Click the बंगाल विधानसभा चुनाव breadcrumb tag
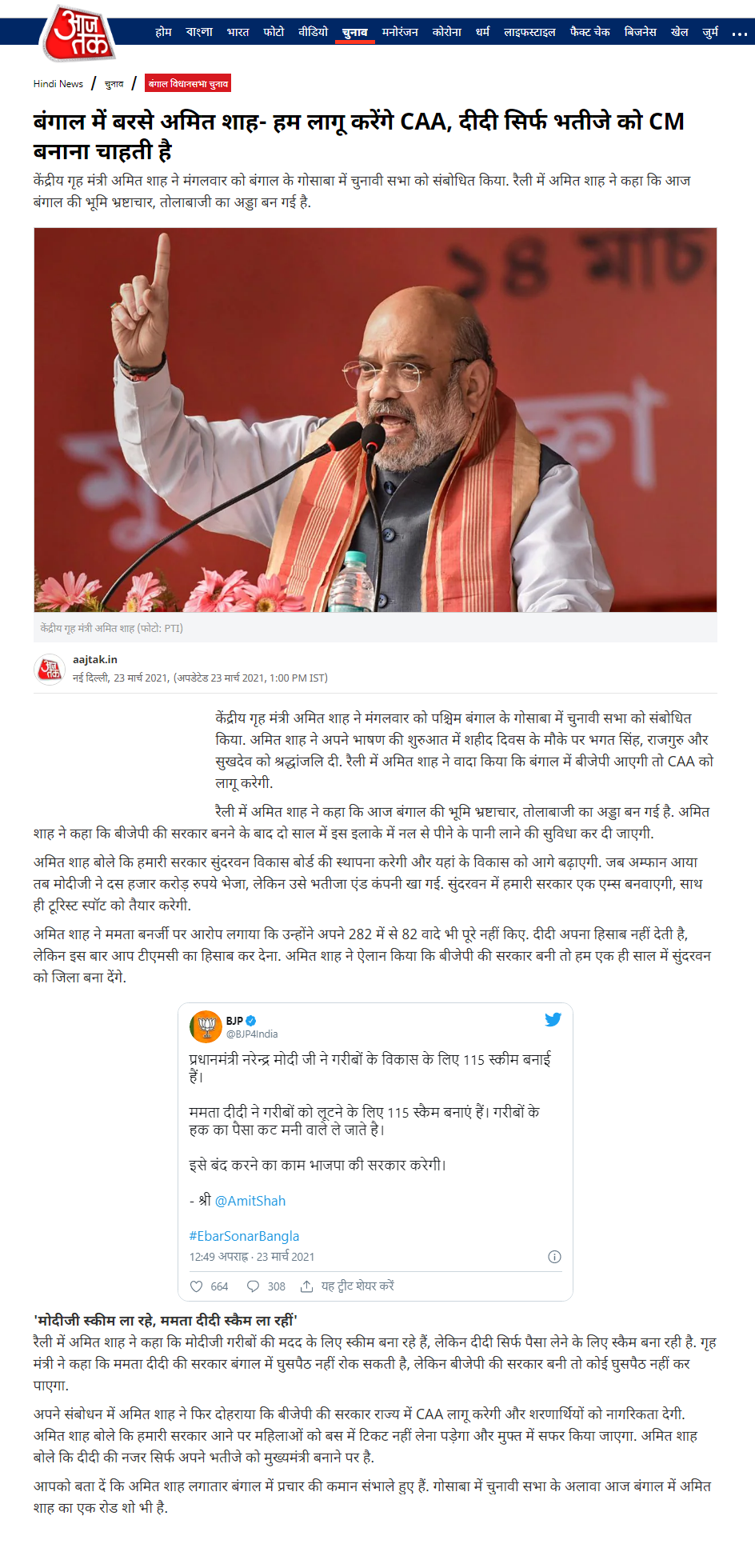The image size is (755, 1568). point(188,83)
